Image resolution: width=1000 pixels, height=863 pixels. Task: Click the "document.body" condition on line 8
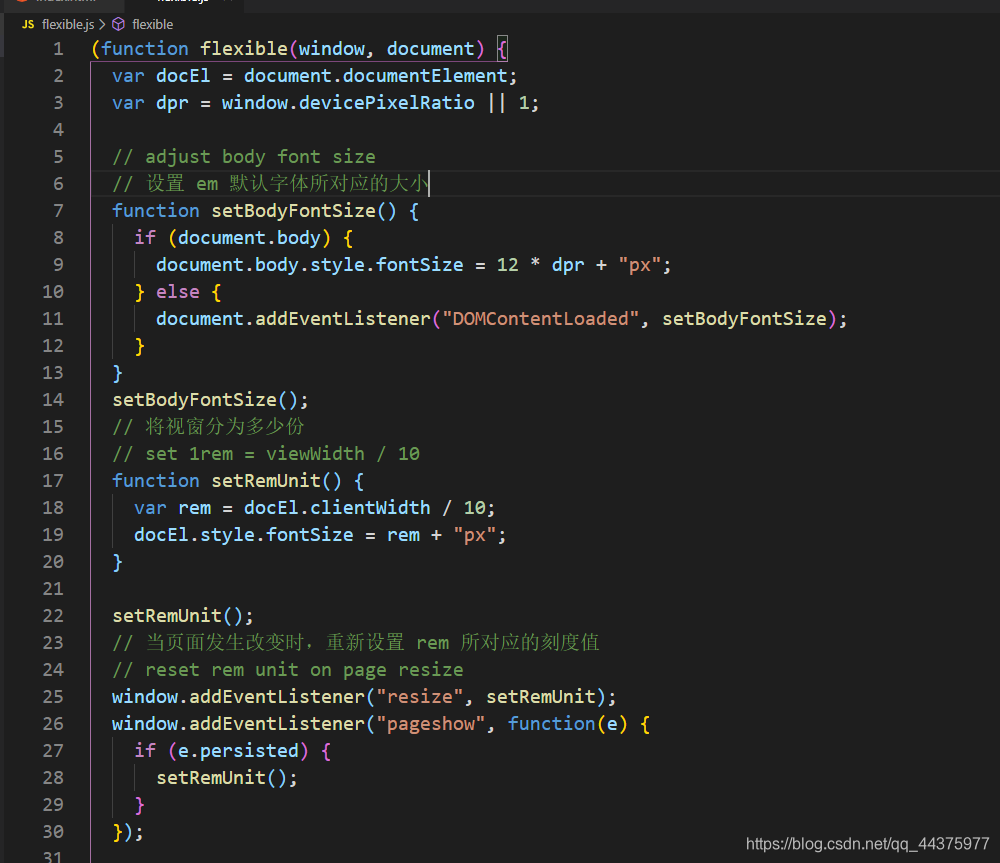point(249,238)
